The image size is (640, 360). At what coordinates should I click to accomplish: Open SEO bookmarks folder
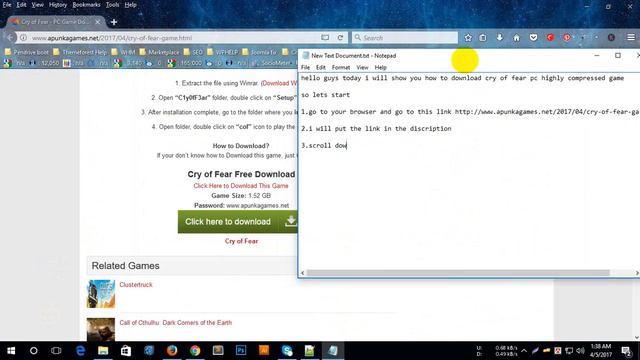click(x=193, y=52)
